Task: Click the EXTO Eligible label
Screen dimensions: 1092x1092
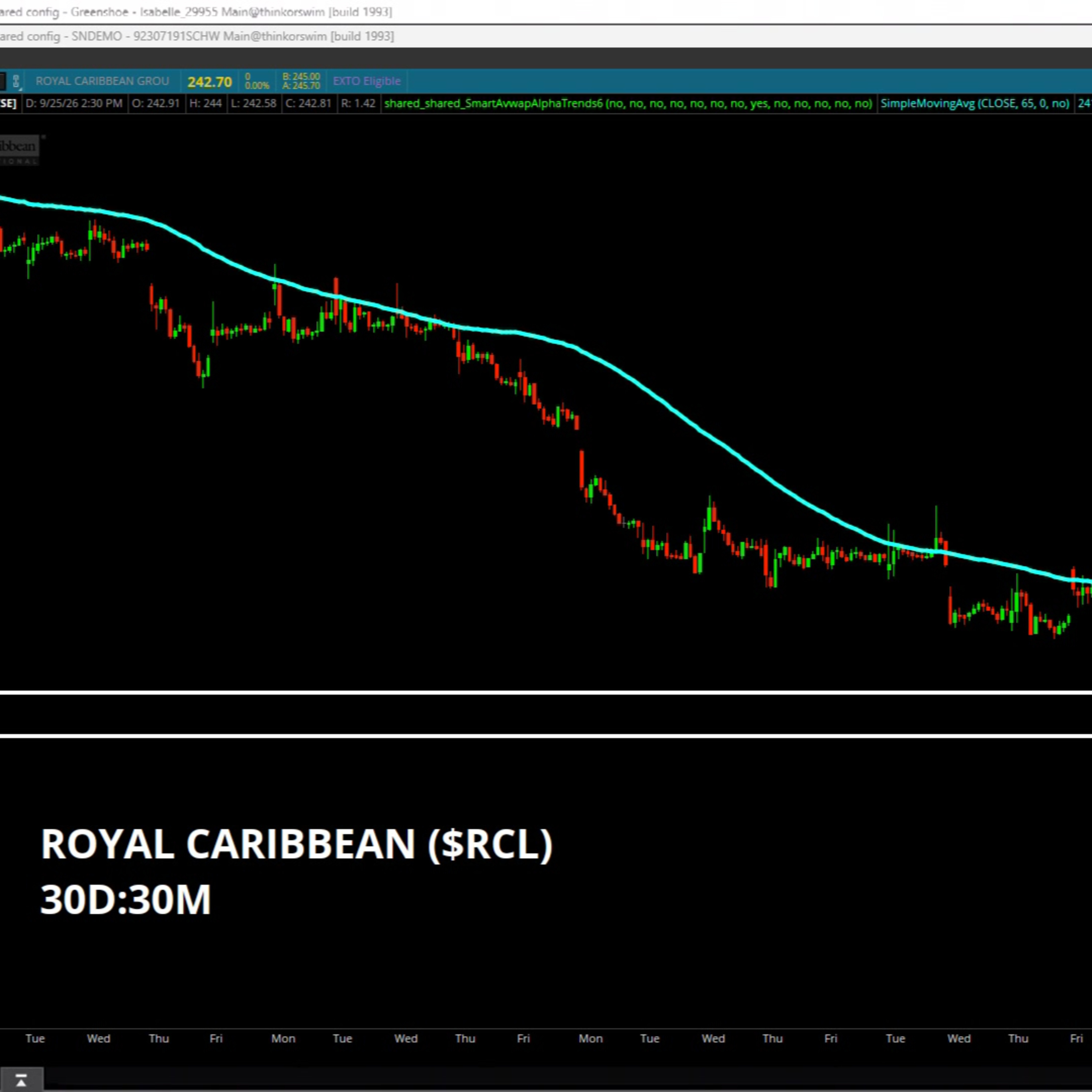Action: pos(367,82)
